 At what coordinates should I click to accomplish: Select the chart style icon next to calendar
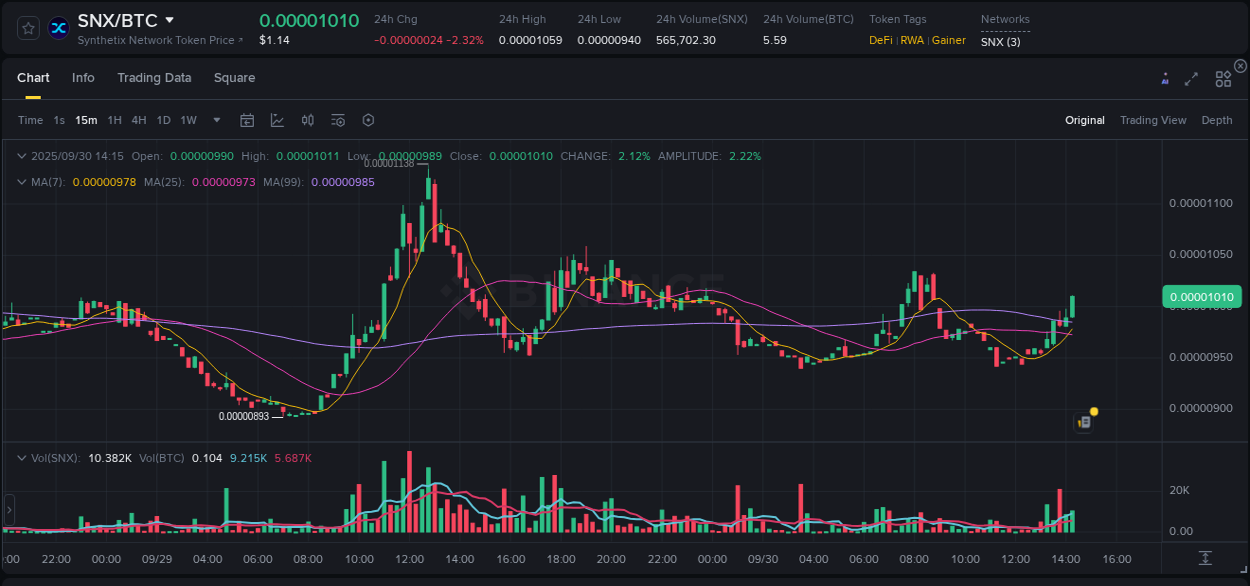pos(278,120)
